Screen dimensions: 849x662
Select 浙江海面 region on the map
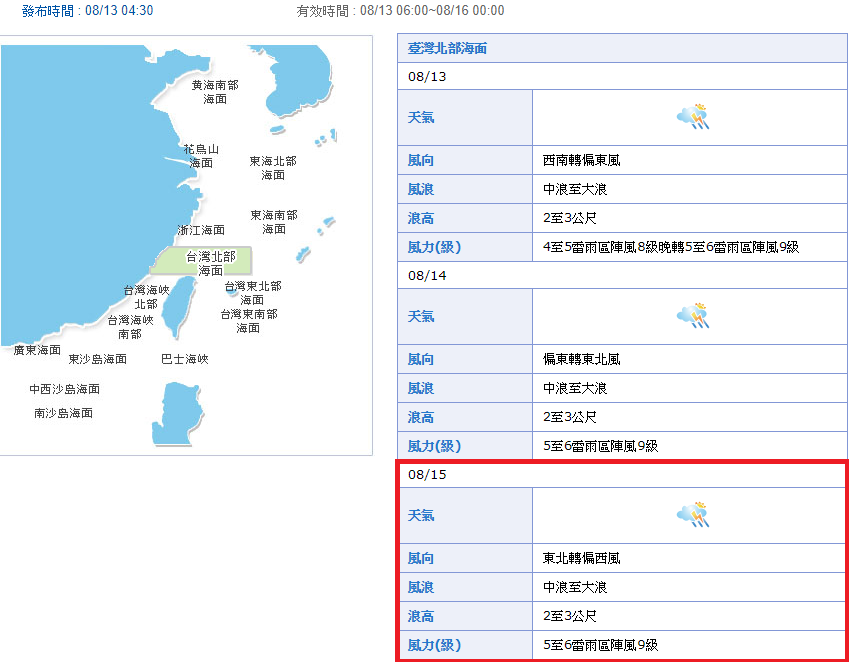(201, 230)
